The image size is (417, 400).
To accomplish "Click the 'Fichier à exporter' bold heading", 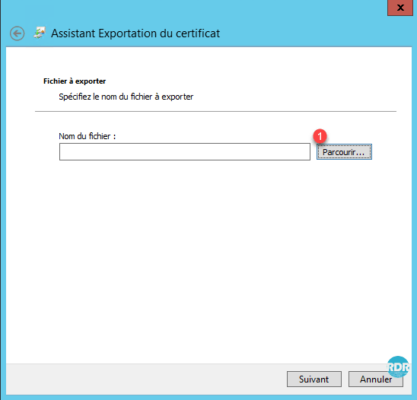I will coord(74,81).
